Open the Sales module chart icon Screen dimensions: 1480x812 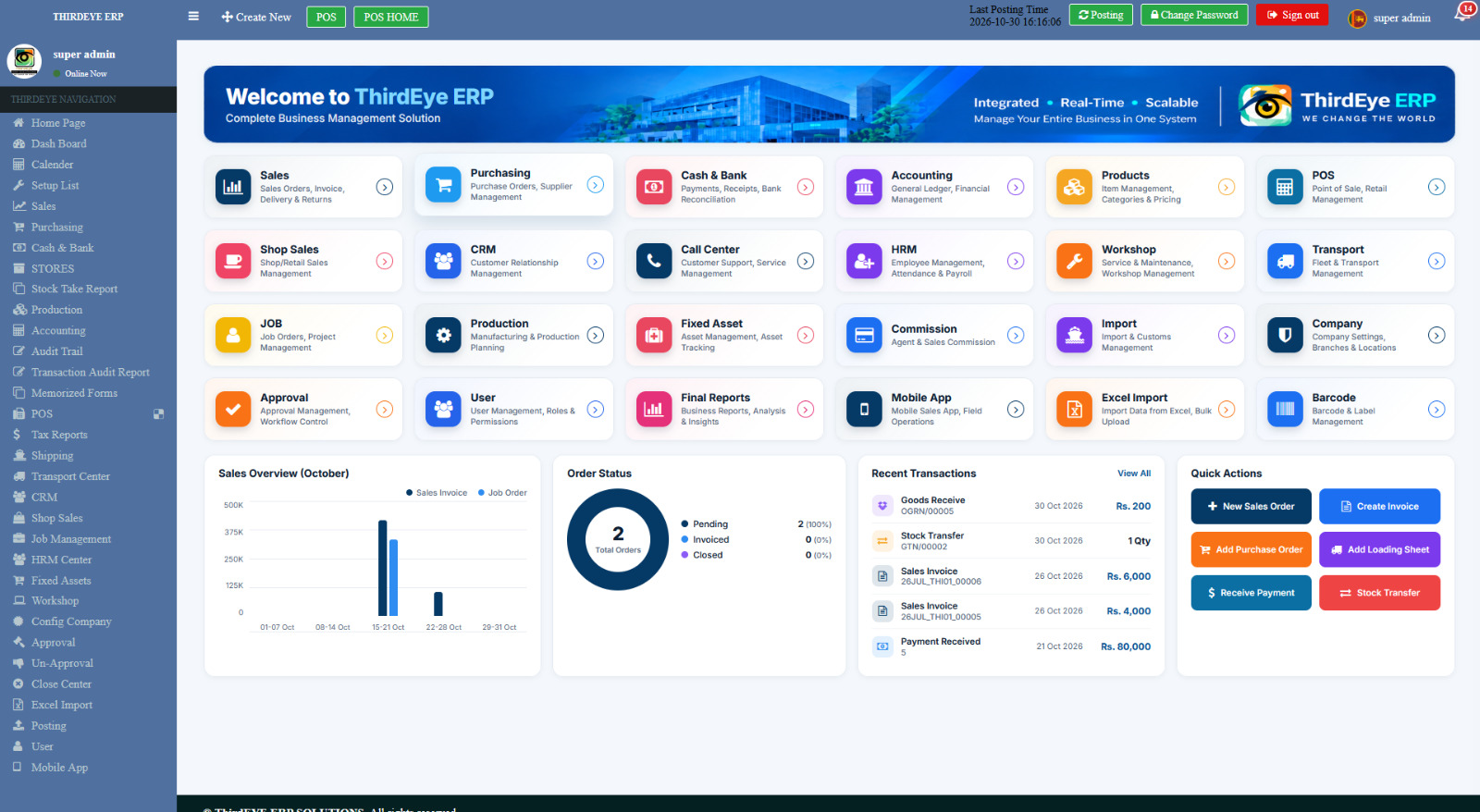tap(233, 187)
